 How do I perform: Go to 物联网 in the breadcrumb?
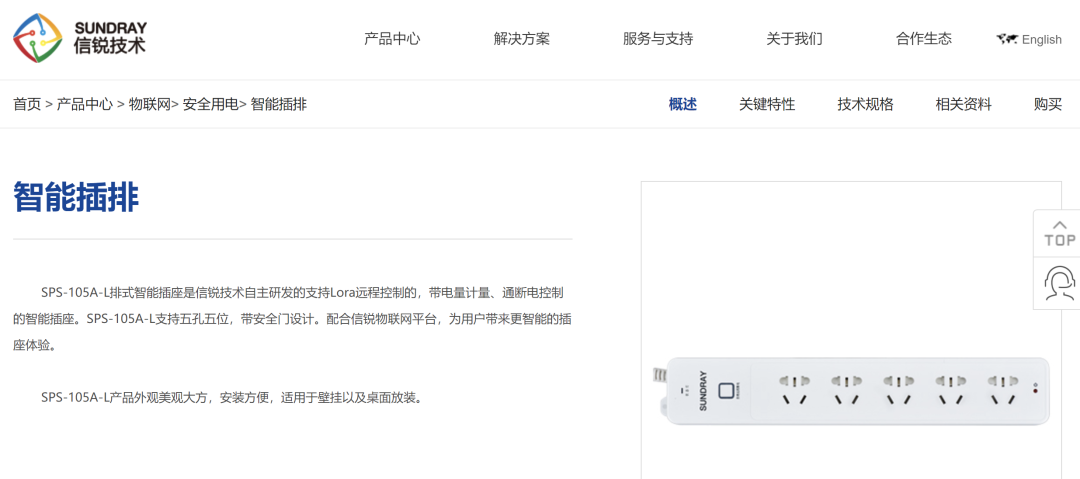[149, 105]
